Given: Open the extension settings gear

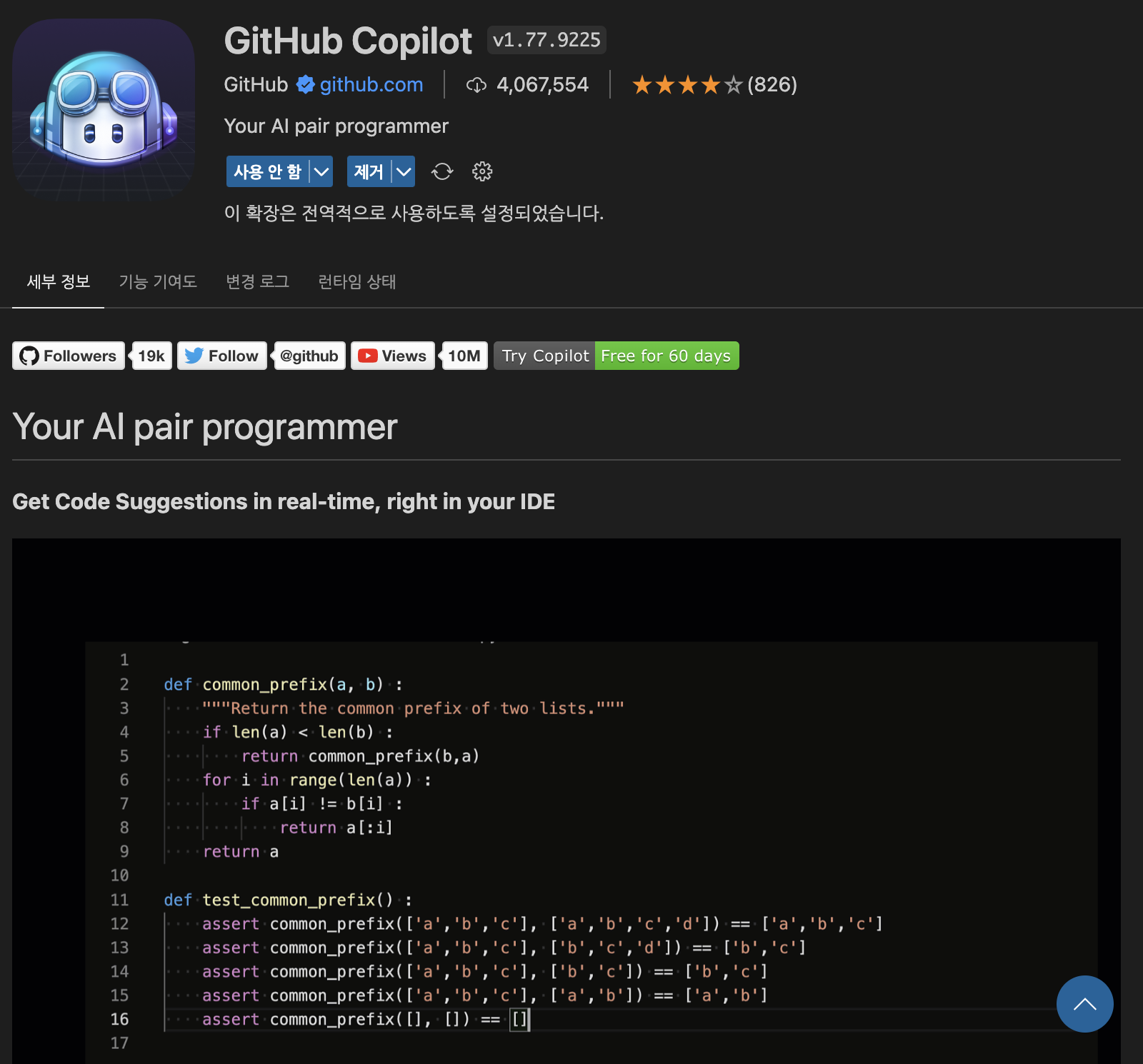Looking at the screenshot, I should coord(482,171).
